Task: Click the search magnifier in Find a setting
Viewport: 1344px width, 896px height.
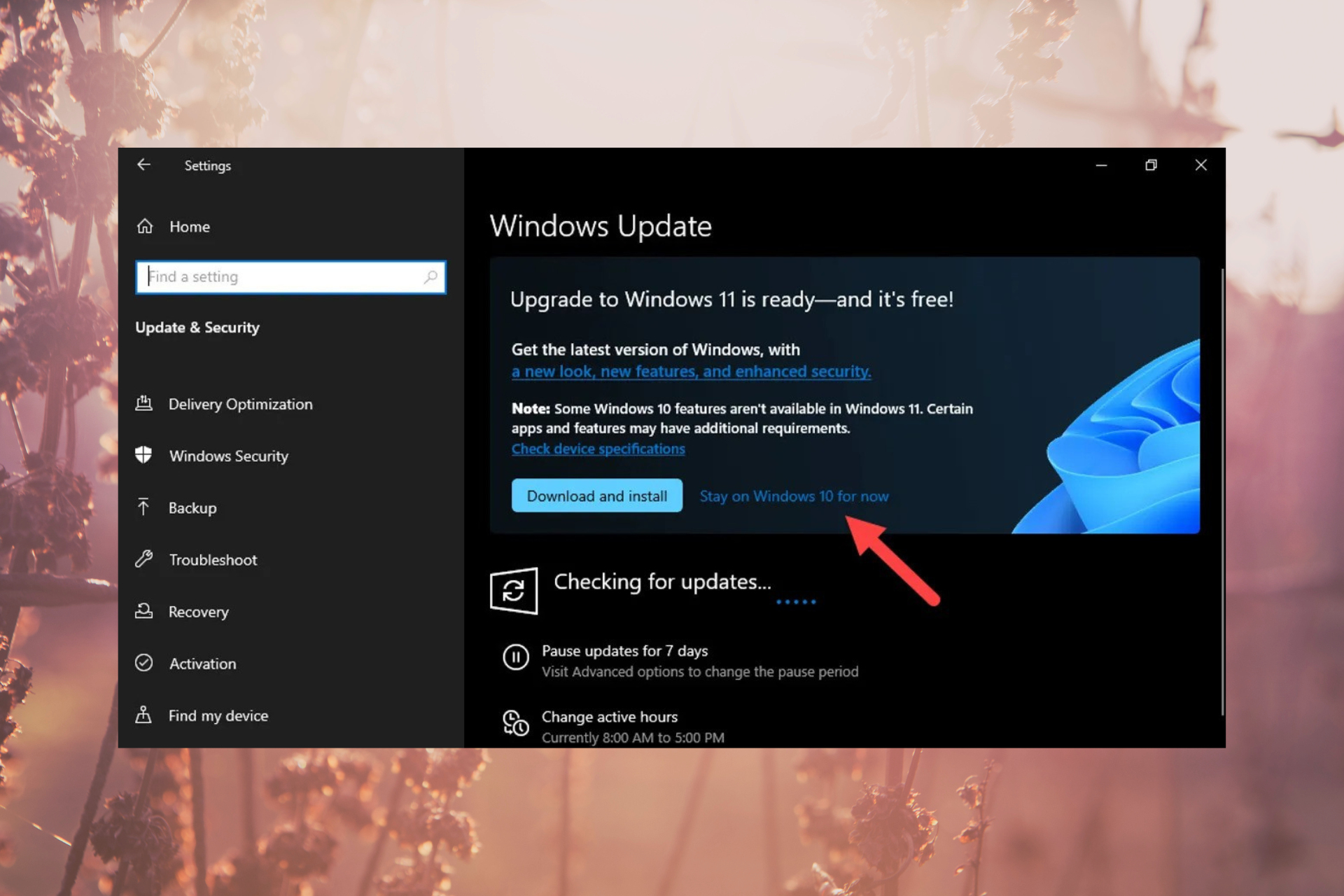Action: (x=431, y=276)
